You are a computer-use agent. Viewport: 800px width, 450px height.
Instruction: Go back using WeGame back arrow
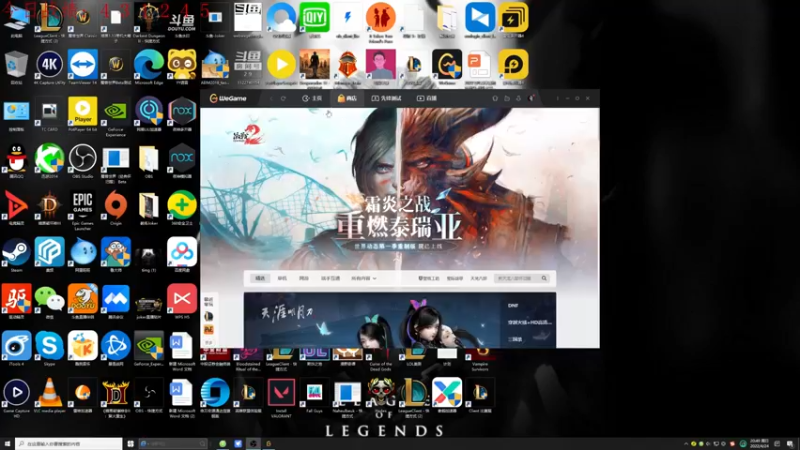(271, 98)
